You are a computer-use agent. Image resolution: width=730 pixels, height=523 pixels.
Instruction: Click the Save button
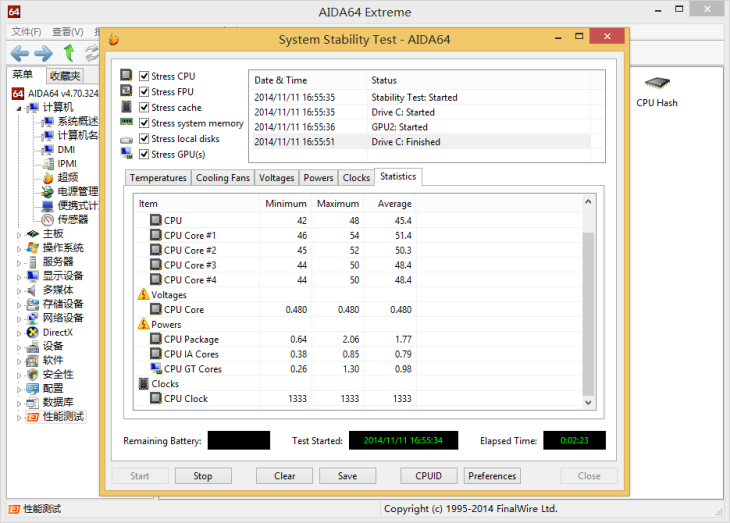click(x=347, y=475)
